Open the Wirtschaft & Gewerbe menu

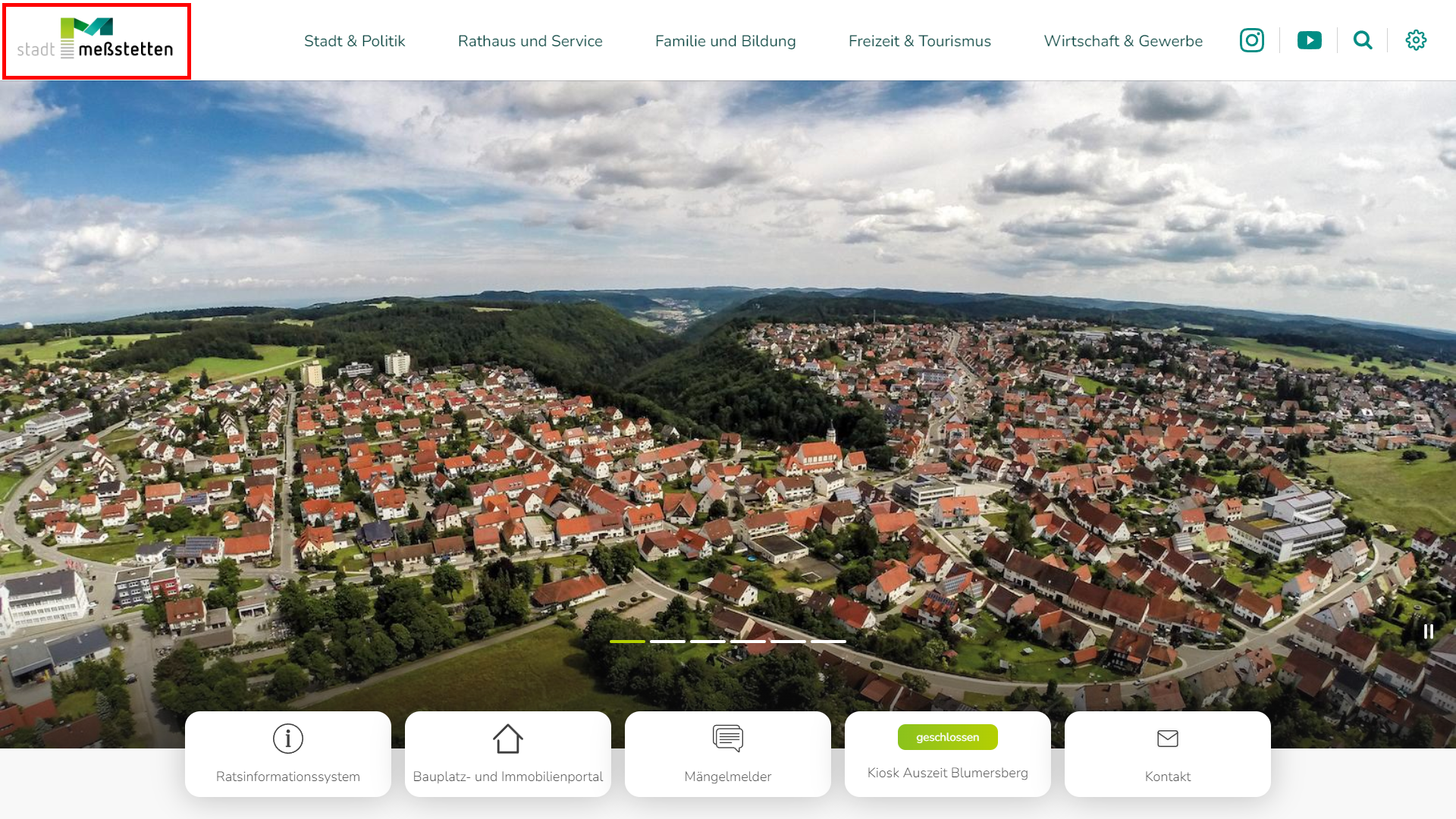(x=1122, y=41)
